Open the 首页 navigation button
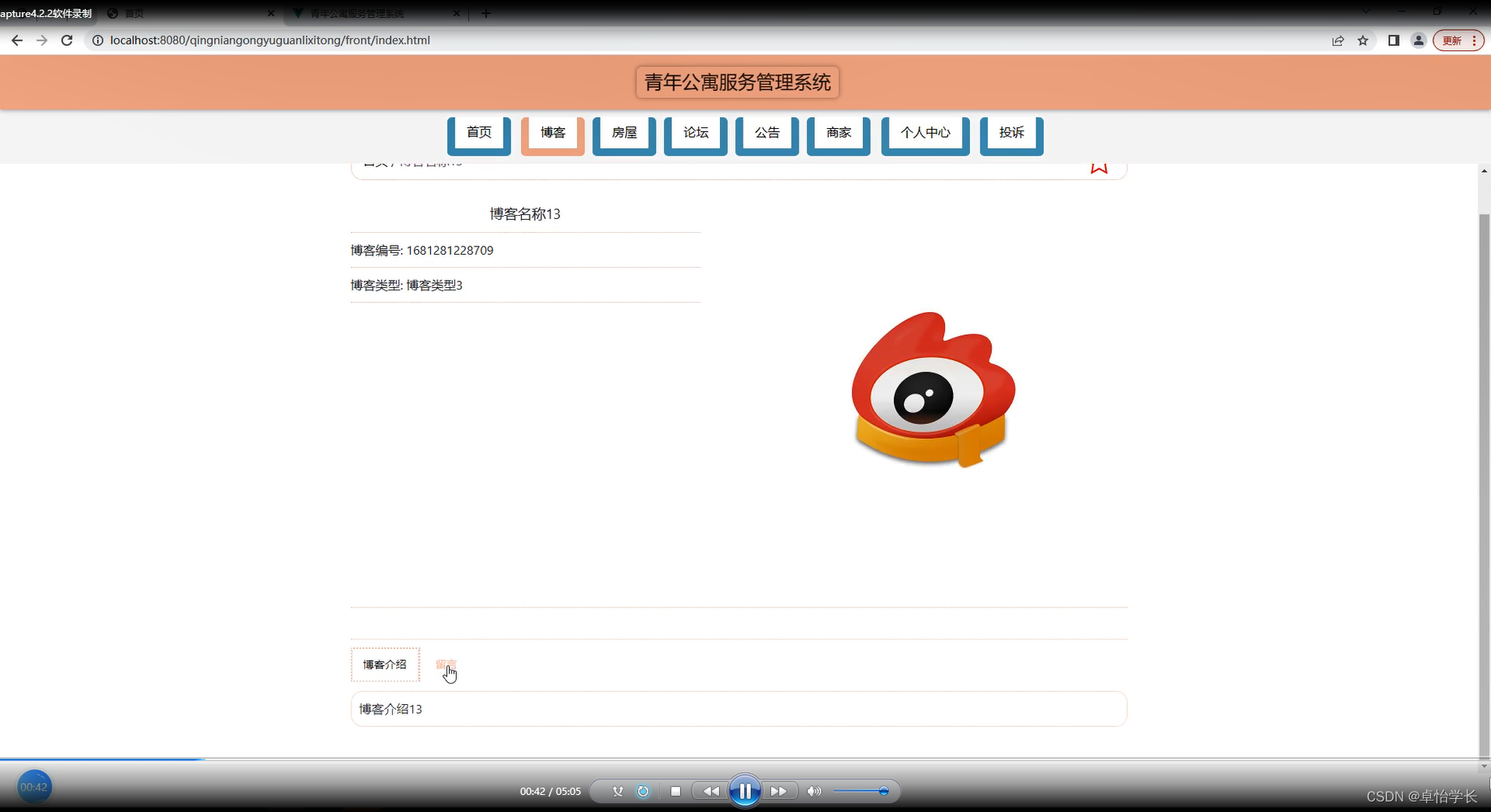This screenshot has width=1491, height=812. (479, 135)
